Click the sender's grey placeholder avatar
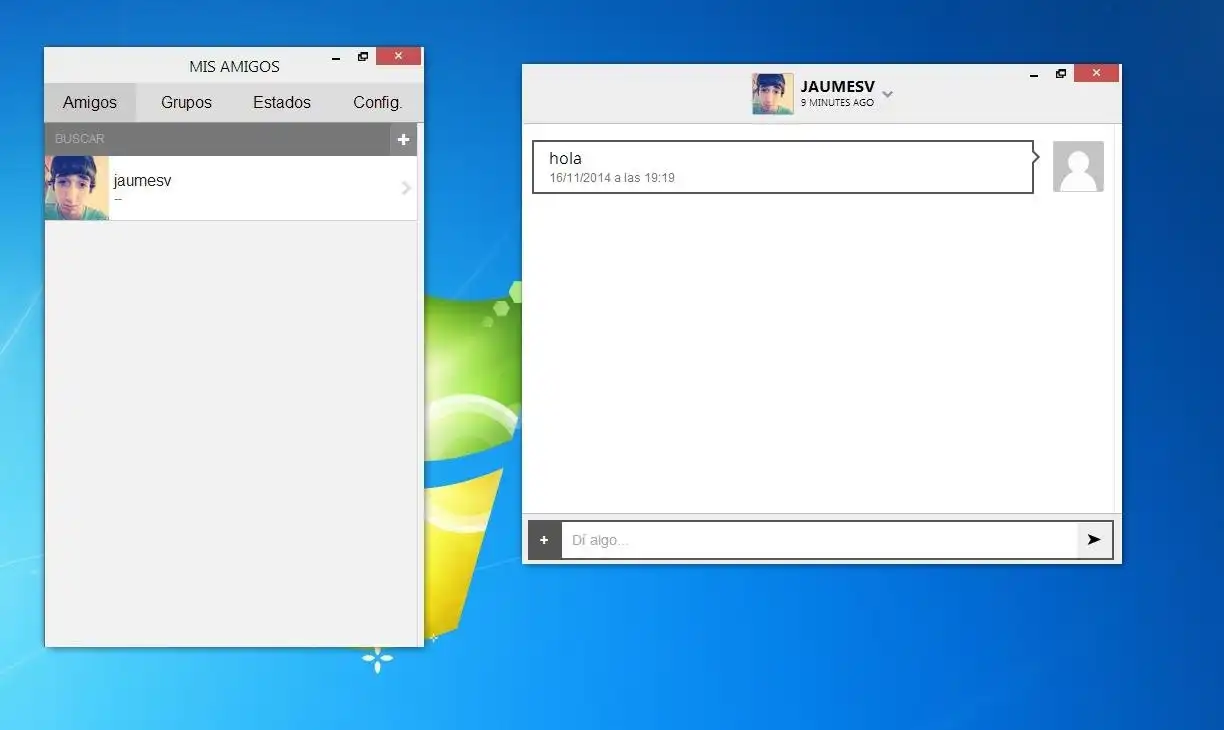Screen dimensions: 1224x730 pyautogui.click(x=1078, y=166)
